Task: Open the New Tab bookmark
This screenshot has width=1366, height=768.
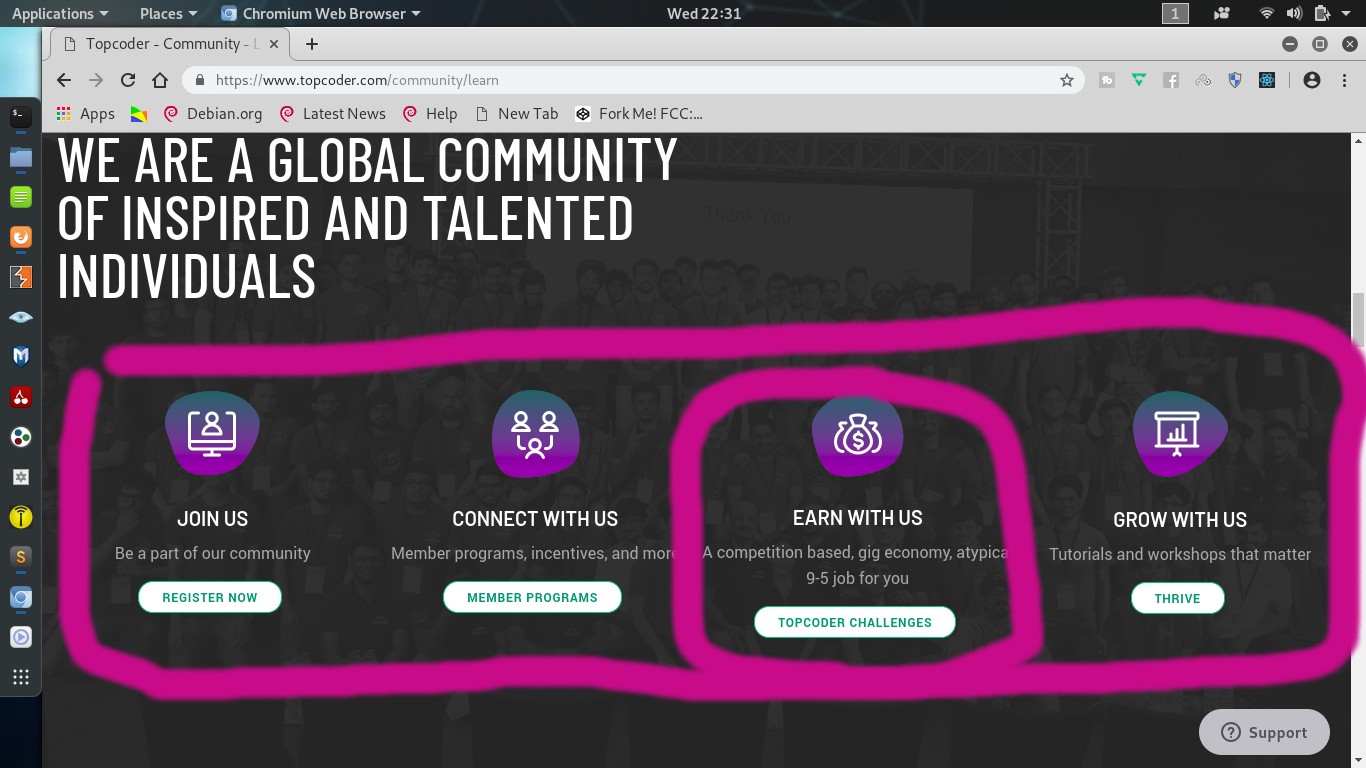Action: click(517, 114)
